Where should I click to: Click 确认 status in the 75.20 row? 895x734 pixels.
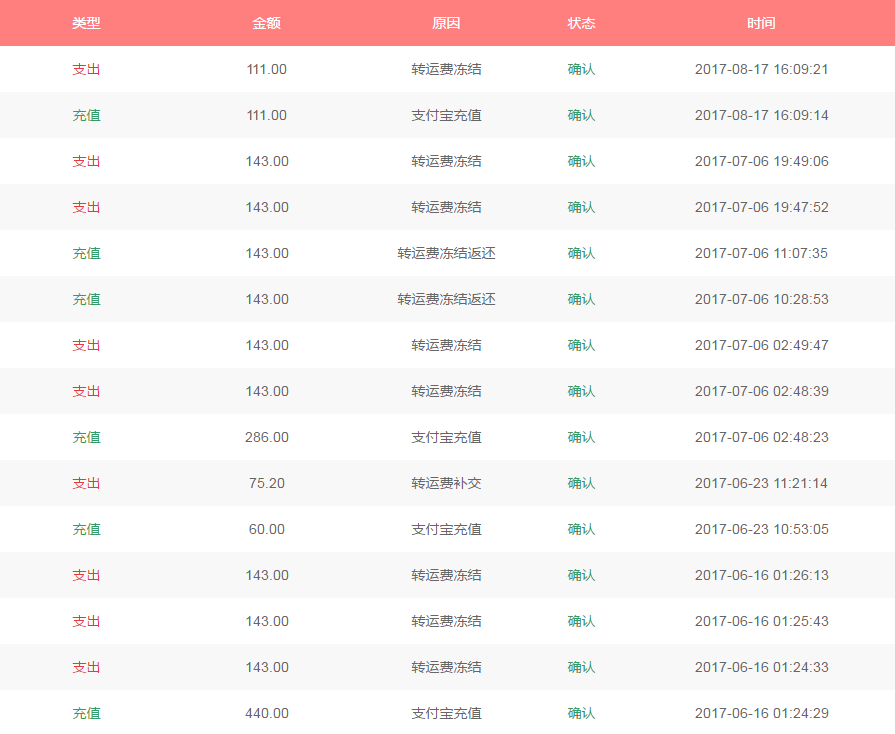[x=581, y=484]
